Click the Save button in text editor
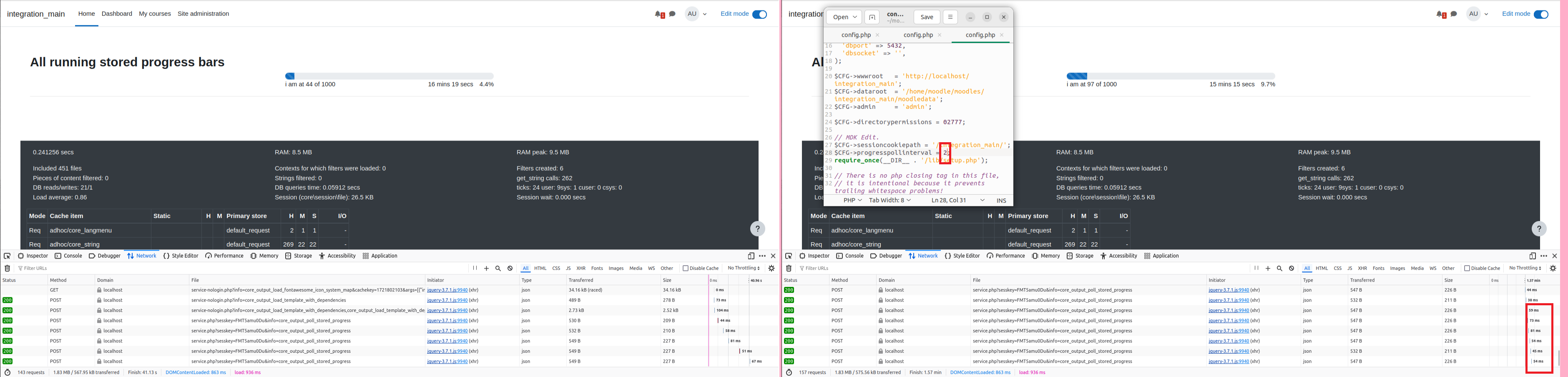The height and width of the screenshot is (377, 1568). tap(927, 17)
